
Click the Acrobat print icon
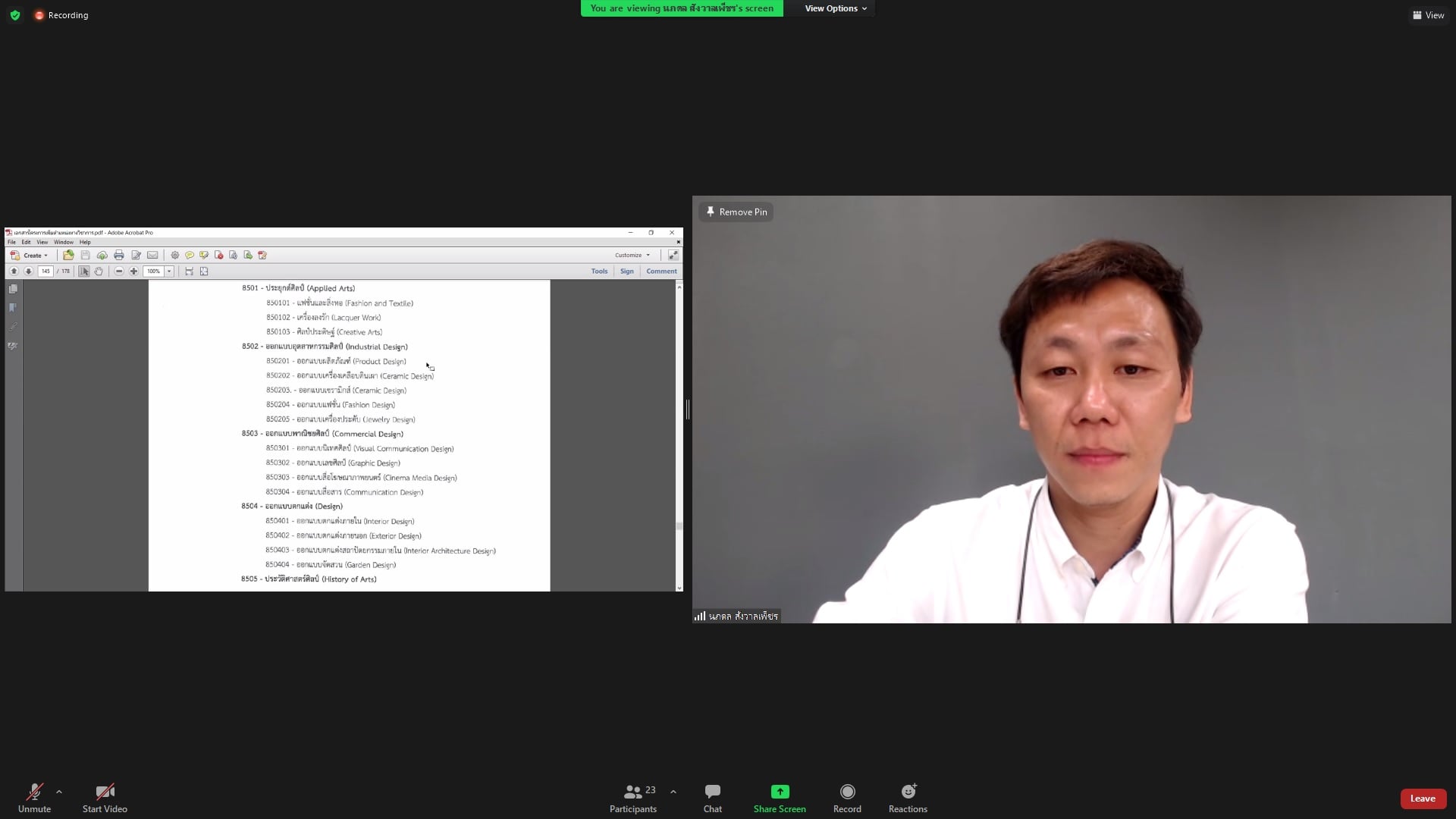click(119, 256)
